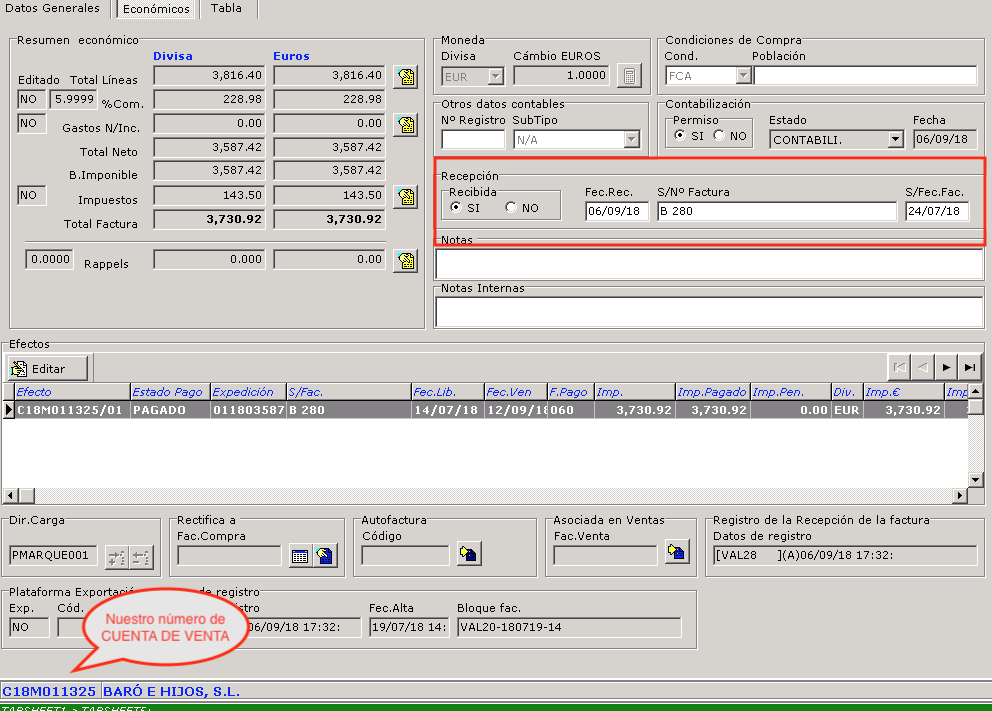
Task: Expand the Estado CONTABILI. dropdown
Action: pos(895,140)
